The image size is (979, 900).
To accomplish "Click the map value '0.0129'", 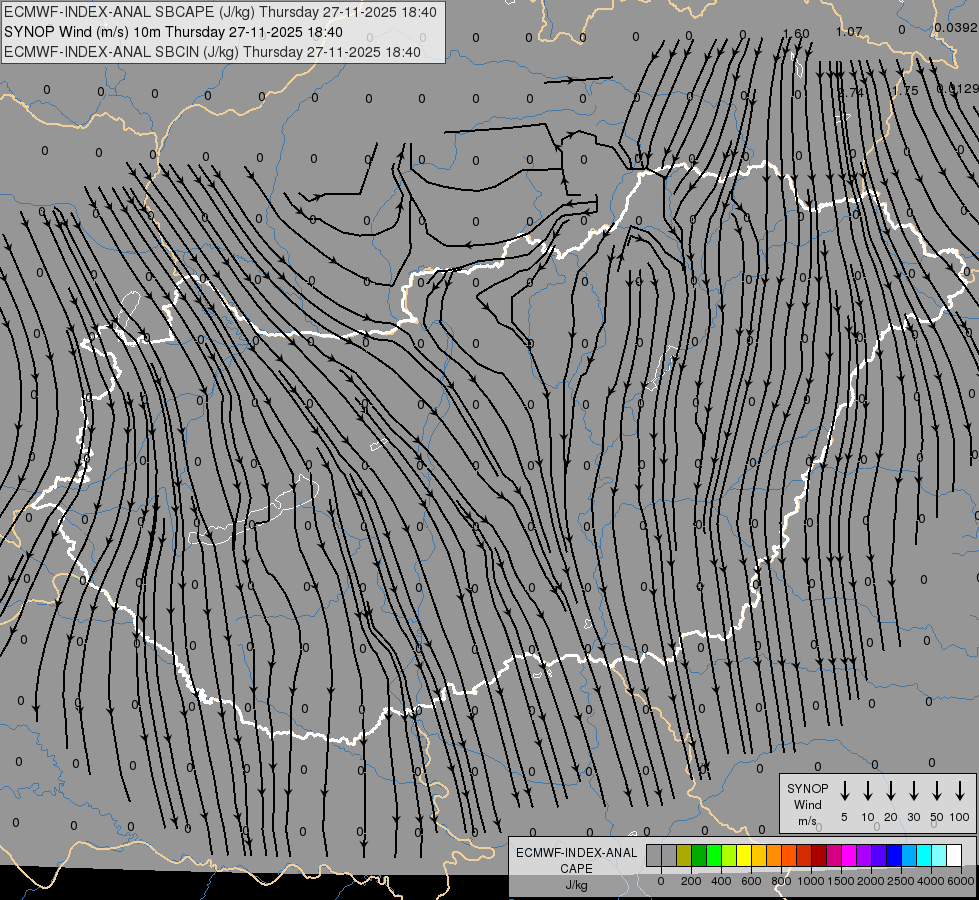I will click(958, 89).
